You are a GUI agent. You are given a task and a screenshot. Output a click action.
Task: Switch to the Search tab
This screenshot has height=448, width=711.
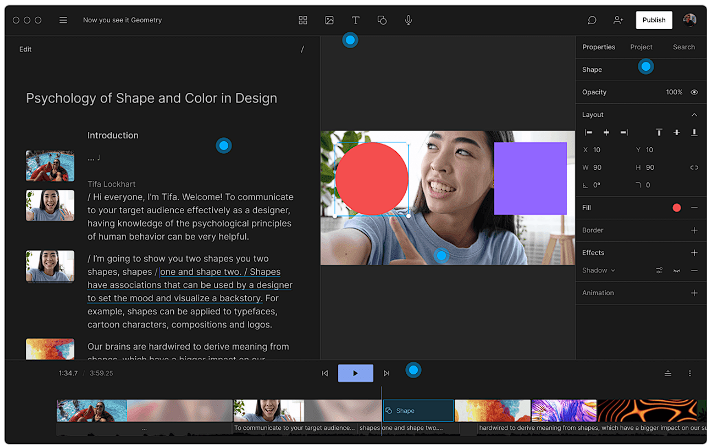click(x=684, y=47)
